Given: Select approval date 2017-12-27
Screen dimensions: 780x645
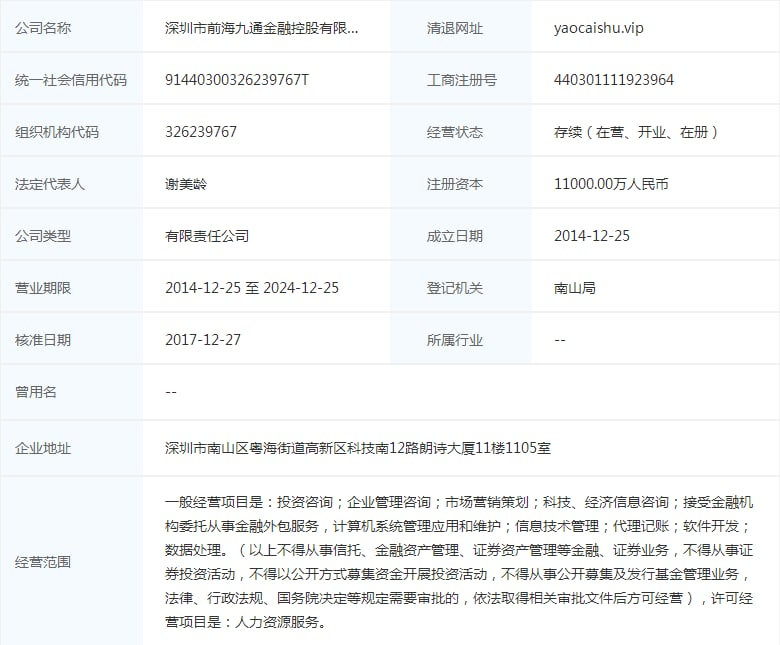Looking at the screenshot, I should [x=203, y=340].
